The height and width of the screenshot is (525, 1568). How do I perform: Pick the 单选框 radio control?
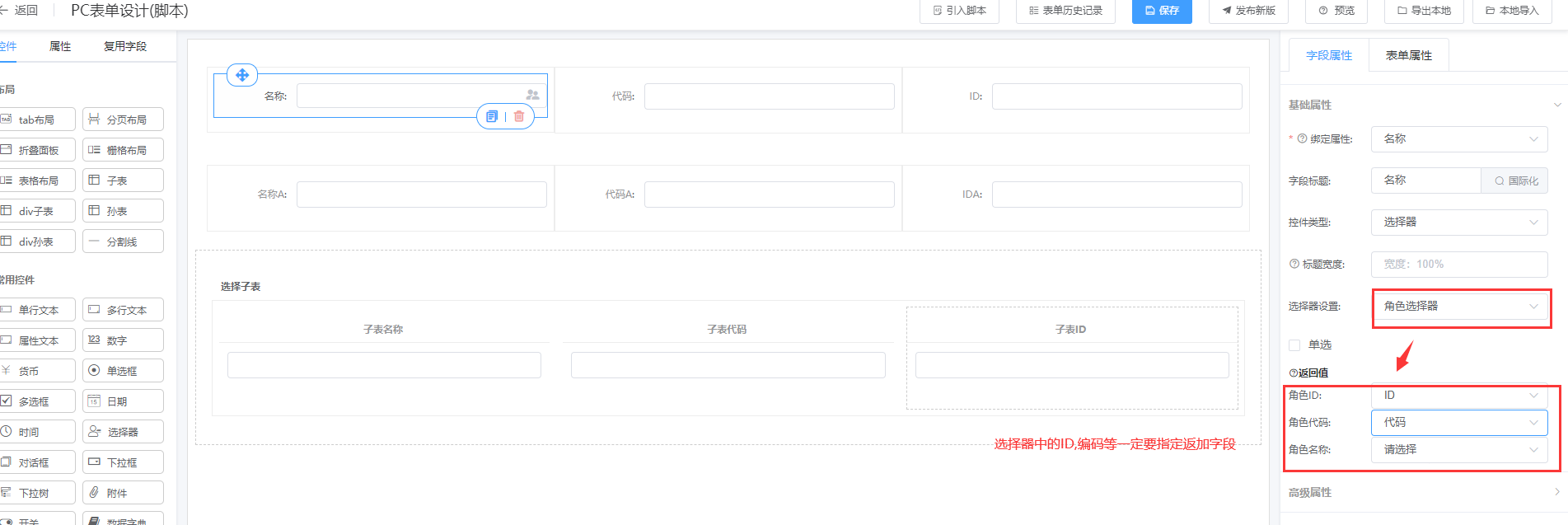pos(123,371)
